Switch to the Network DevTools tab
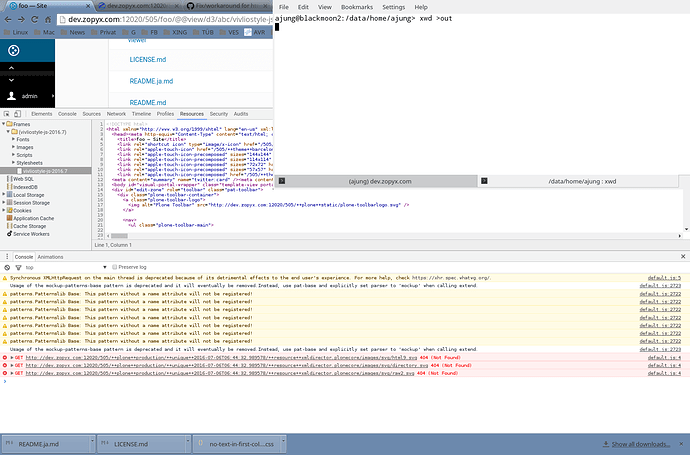 (116, 114)
